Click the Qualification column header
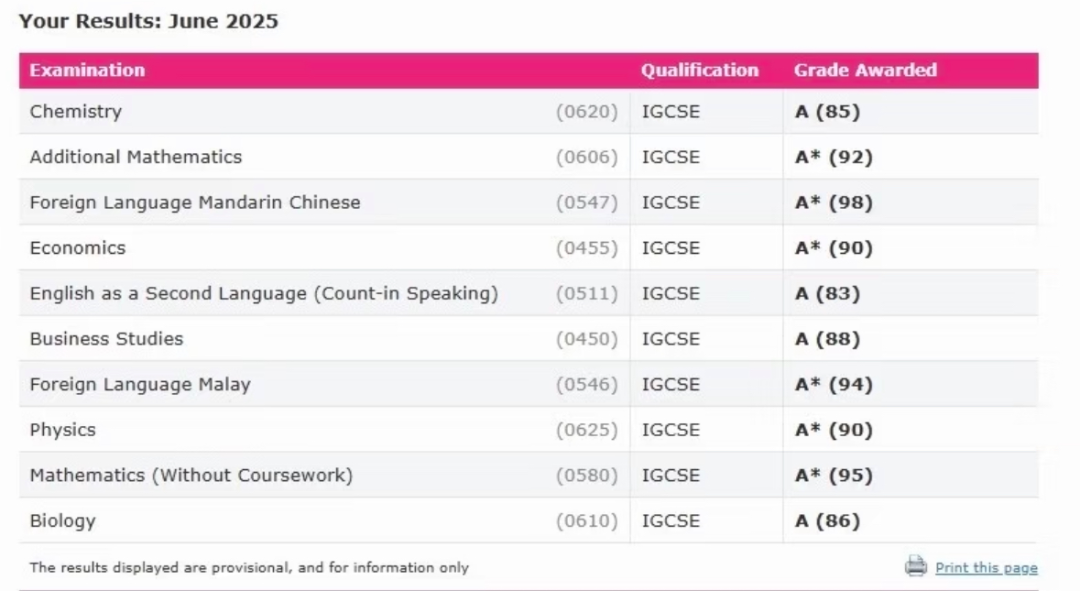1080x591 pixels. coord(700,70)
